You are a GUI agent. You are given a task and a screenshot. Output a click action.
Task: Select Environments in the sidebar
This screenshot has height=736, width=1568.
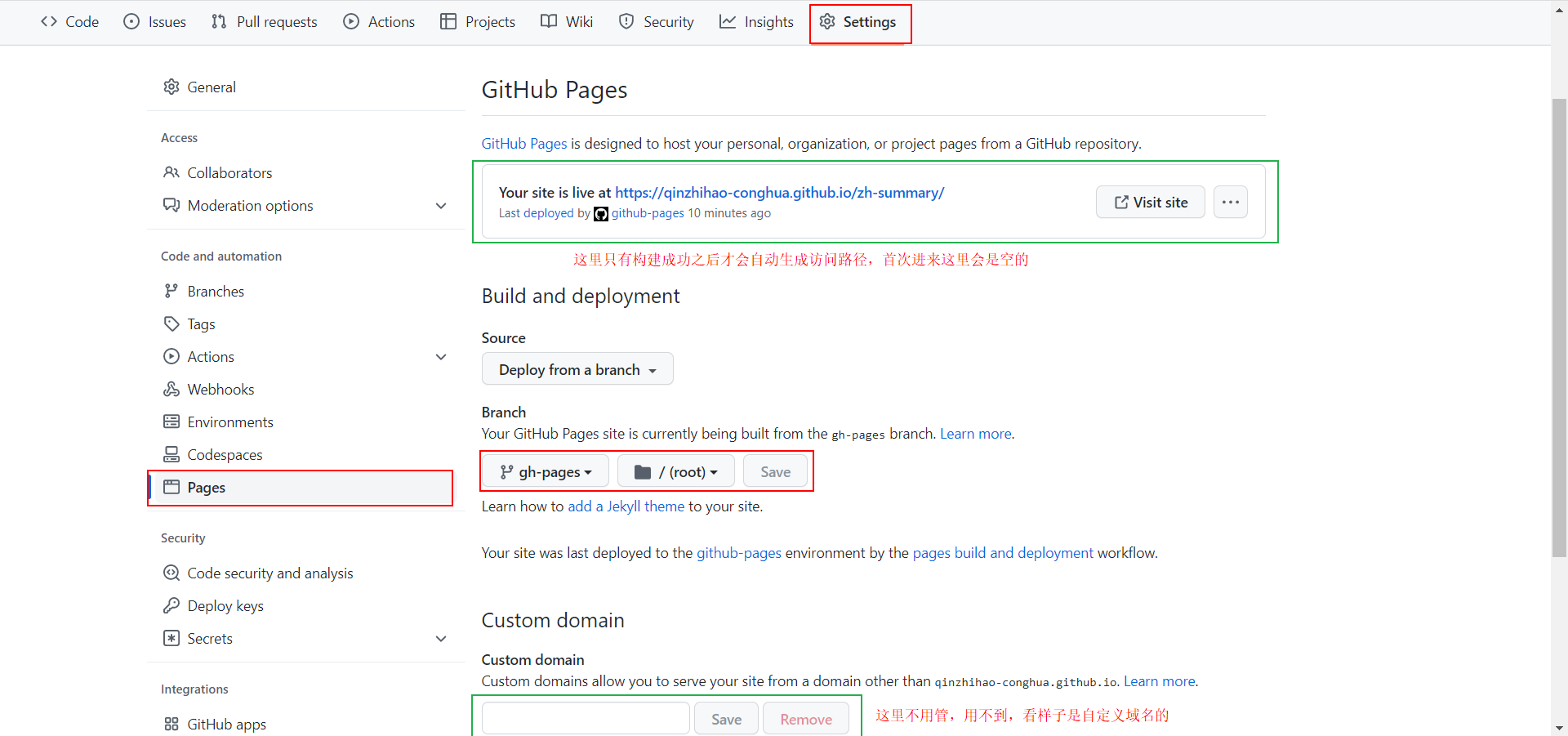(306, 422)
